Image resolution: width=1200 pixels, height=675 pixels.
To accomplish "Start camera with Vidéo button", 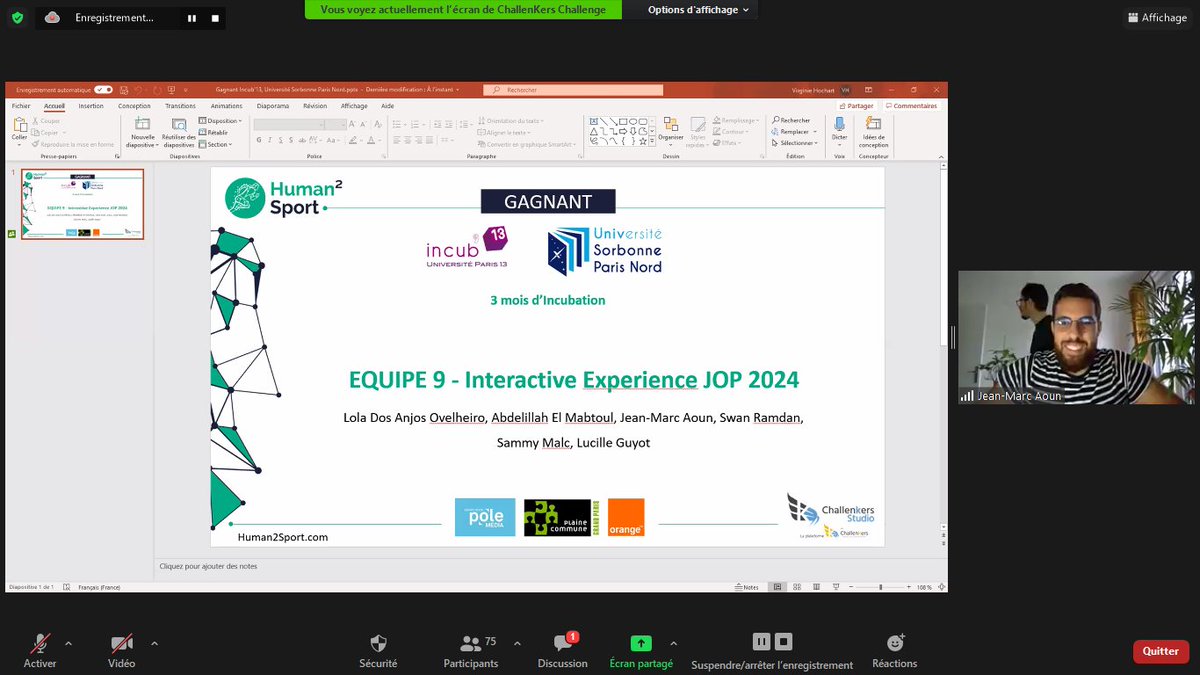I will click(x=121, y=650).
